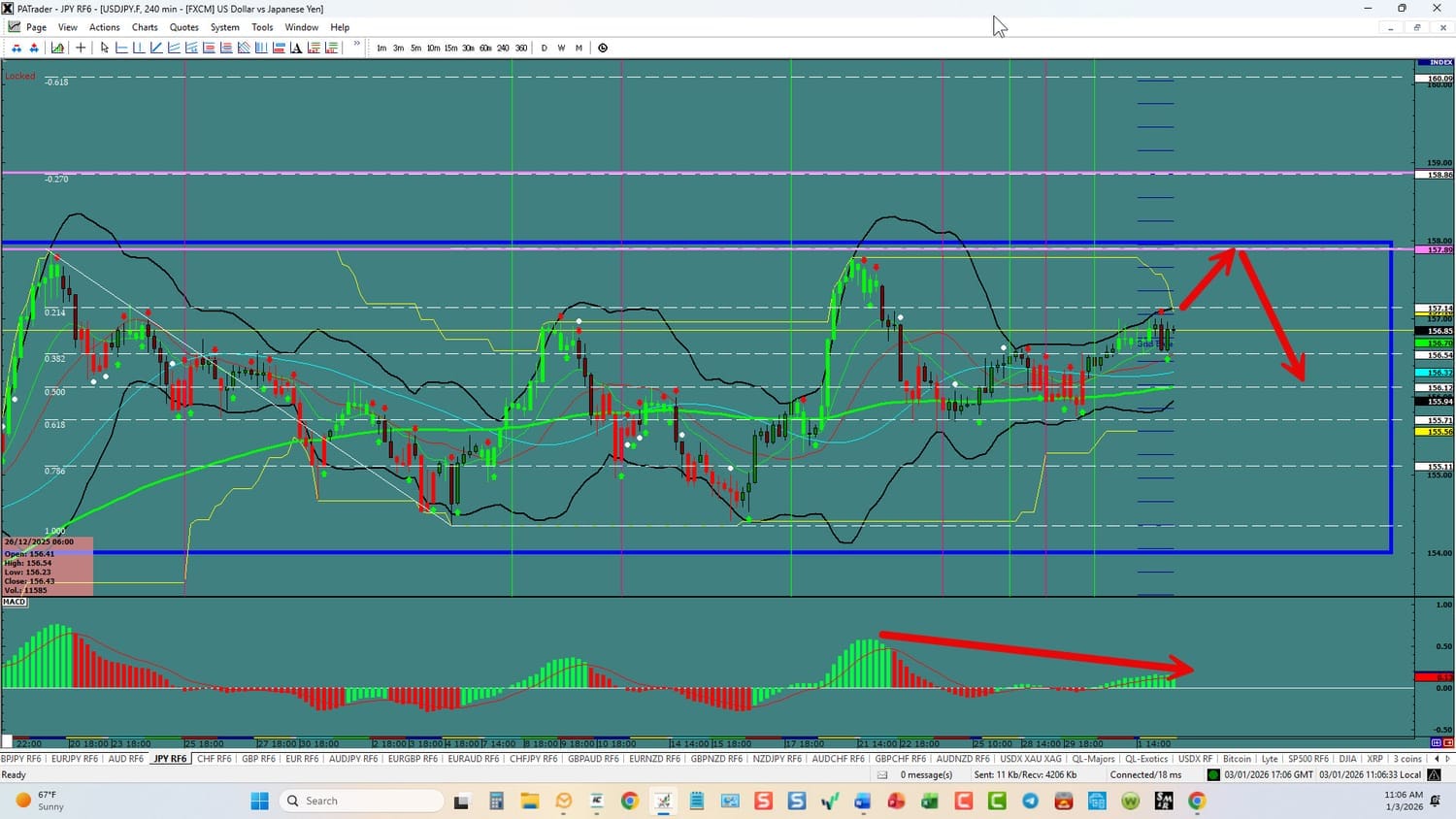The width and height of the screenshot is (1456, 819).
Task: Activate the crosshair cursor tool
Action: pyautogui.click(x=81, y=48)
